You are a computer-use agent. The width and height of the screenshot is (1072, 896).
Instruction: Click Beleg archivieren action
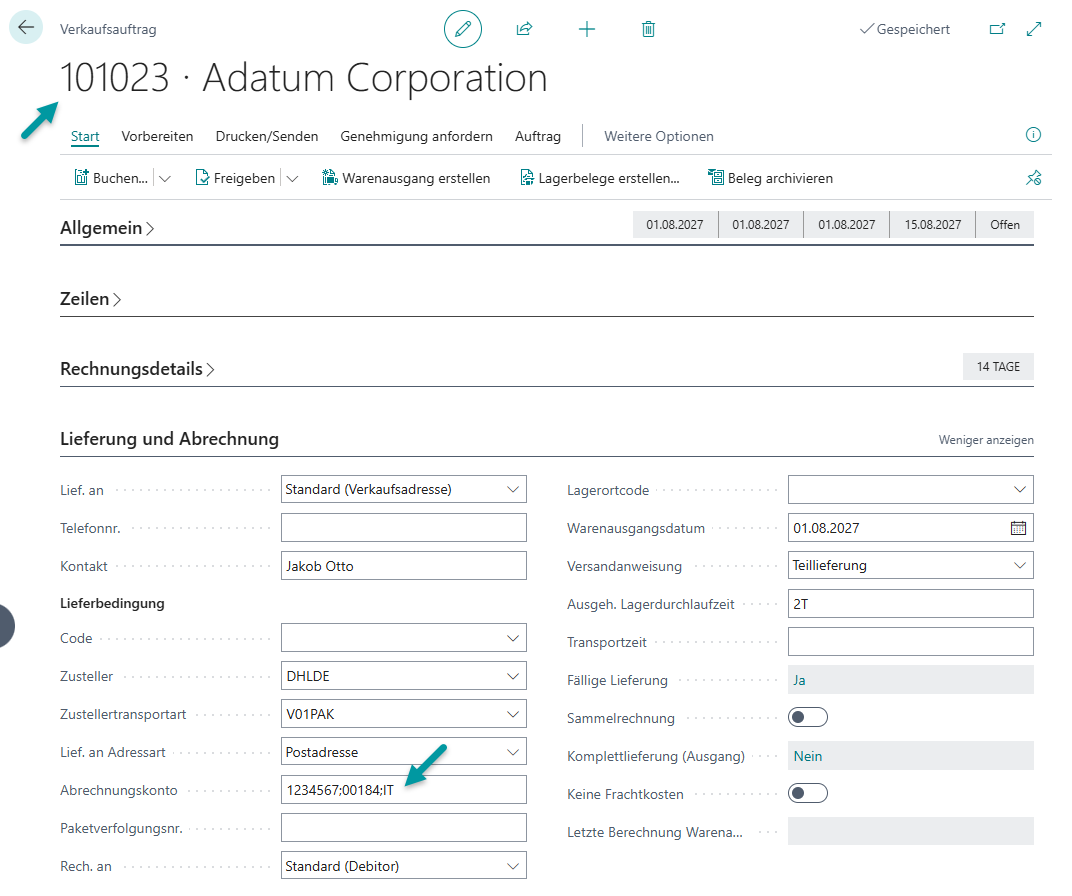(770, 178)
